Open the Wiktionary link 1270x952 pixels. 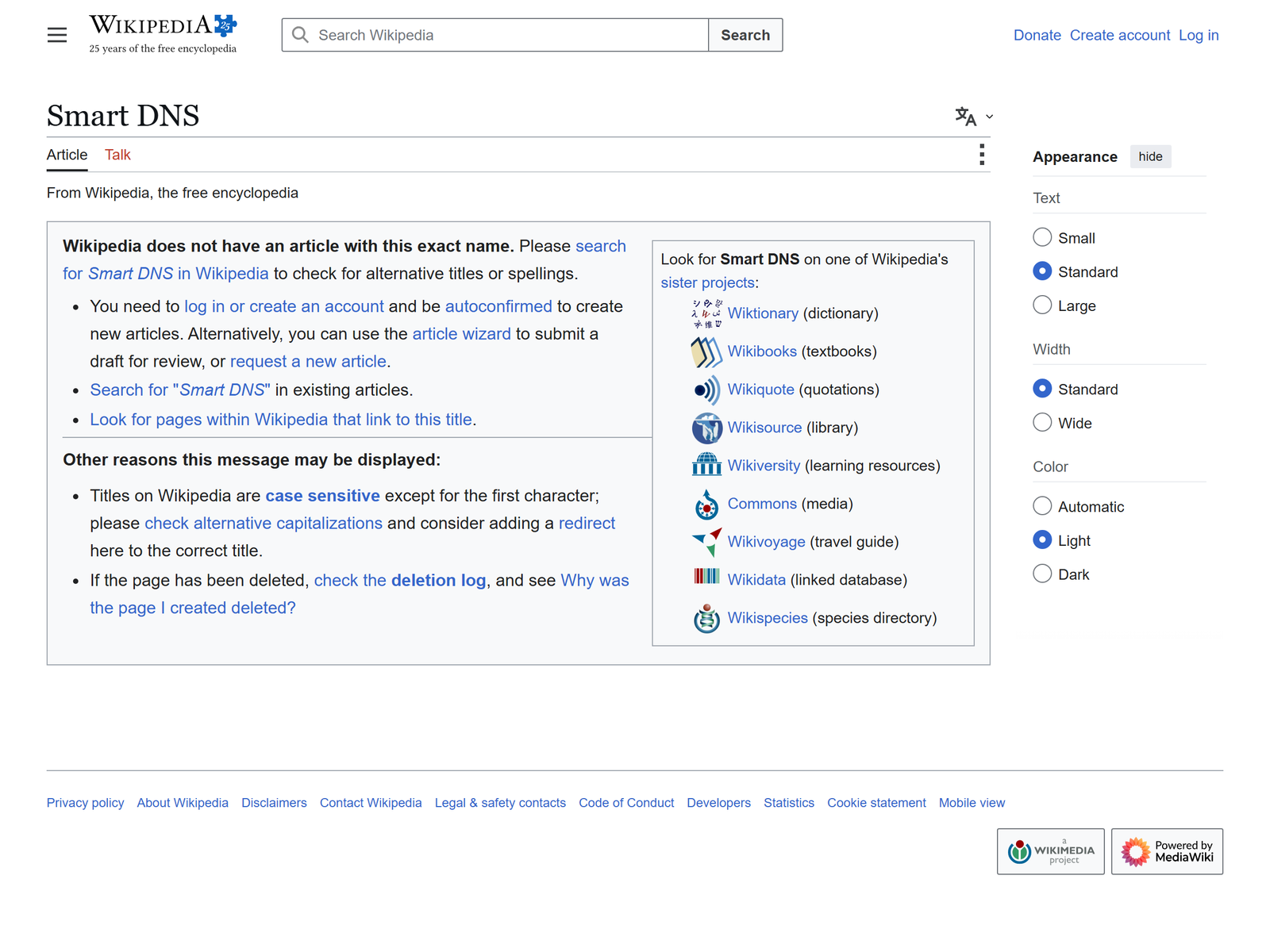point(763,313)
